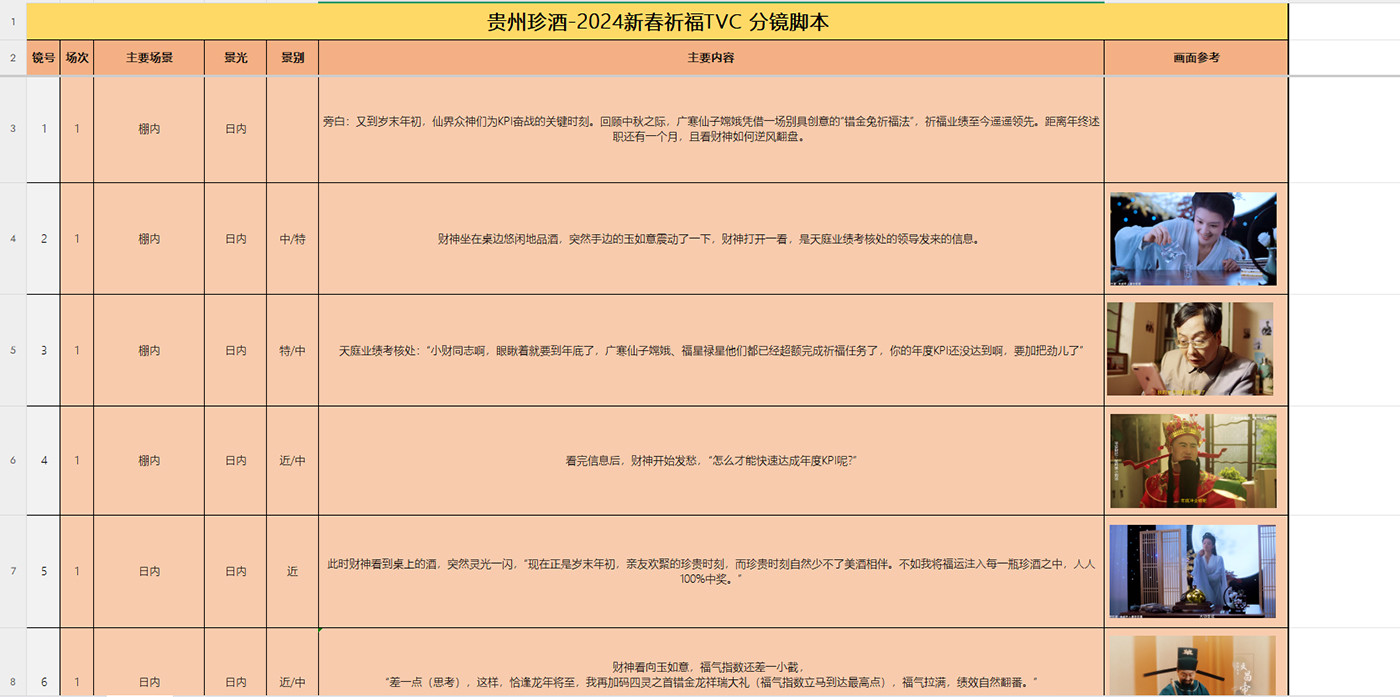Click the 景别 cell reading 中/特

click(x=292, y=239)
